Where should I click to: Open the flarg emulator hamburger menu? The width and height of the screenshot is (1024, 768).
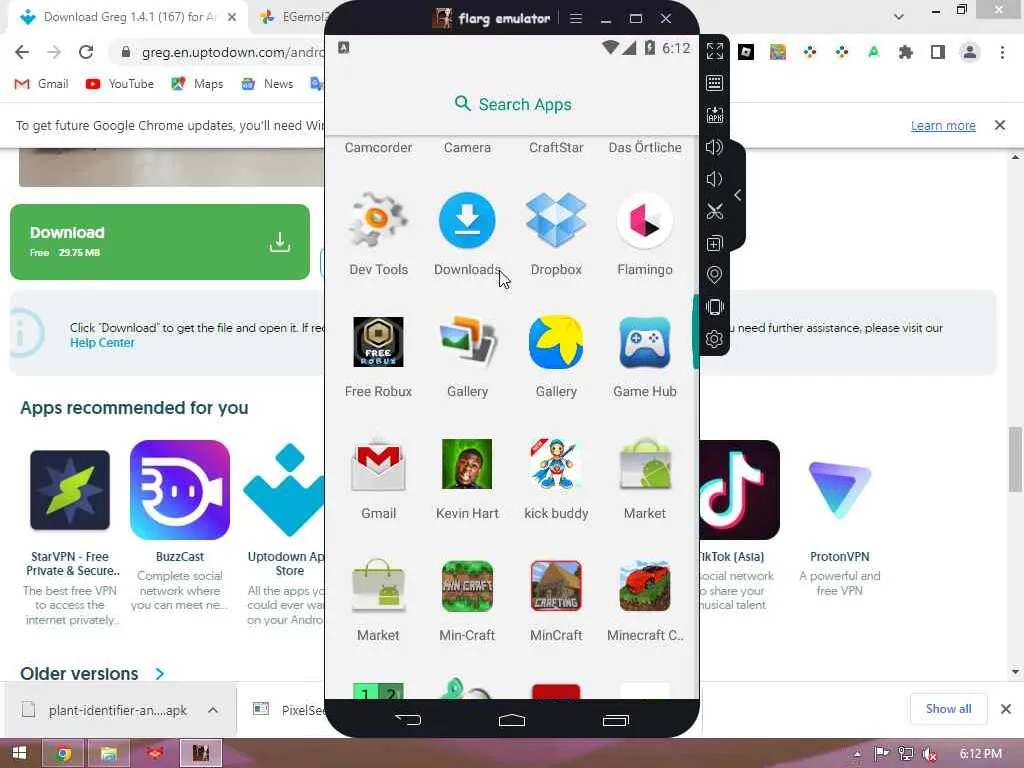click(x=575, y=18)
